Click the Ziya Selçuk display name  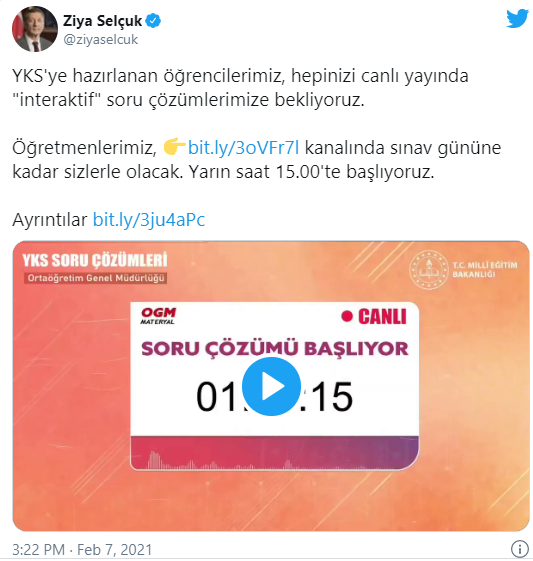click(x=103, y=21)
